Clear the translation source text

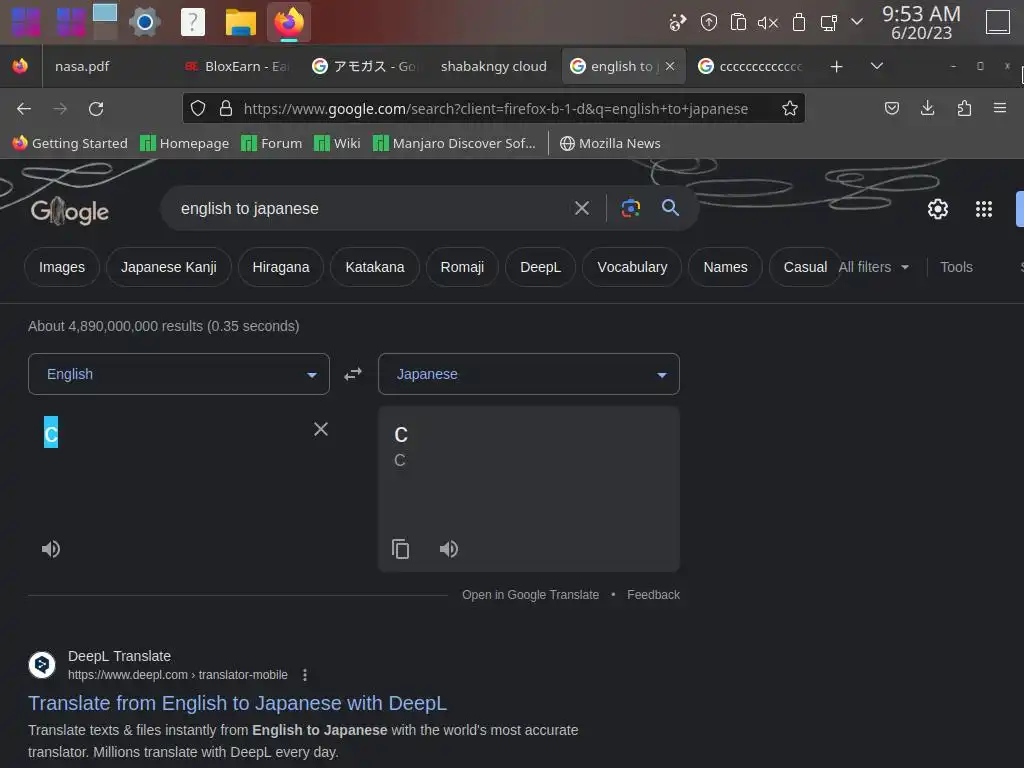click(321, 429)
